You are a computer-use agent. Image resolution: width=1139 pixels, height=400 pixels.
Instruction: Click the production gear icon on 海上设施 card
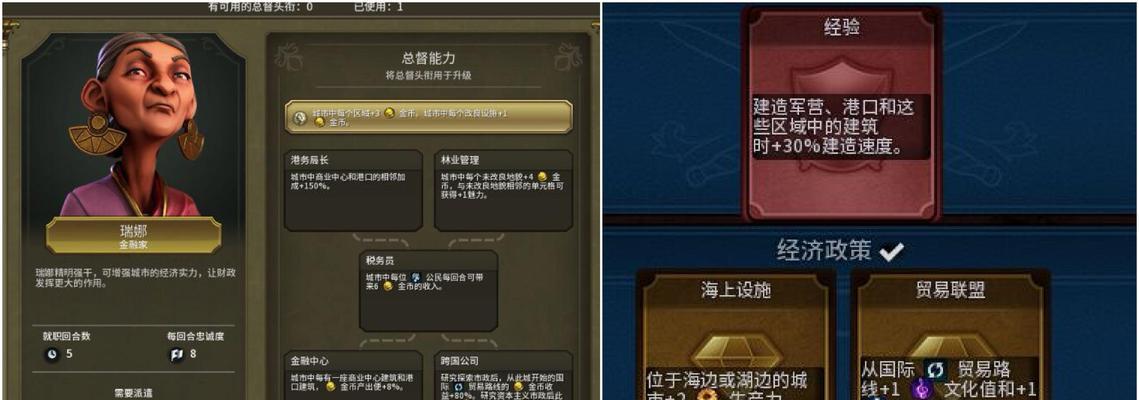tap(708, 396)
